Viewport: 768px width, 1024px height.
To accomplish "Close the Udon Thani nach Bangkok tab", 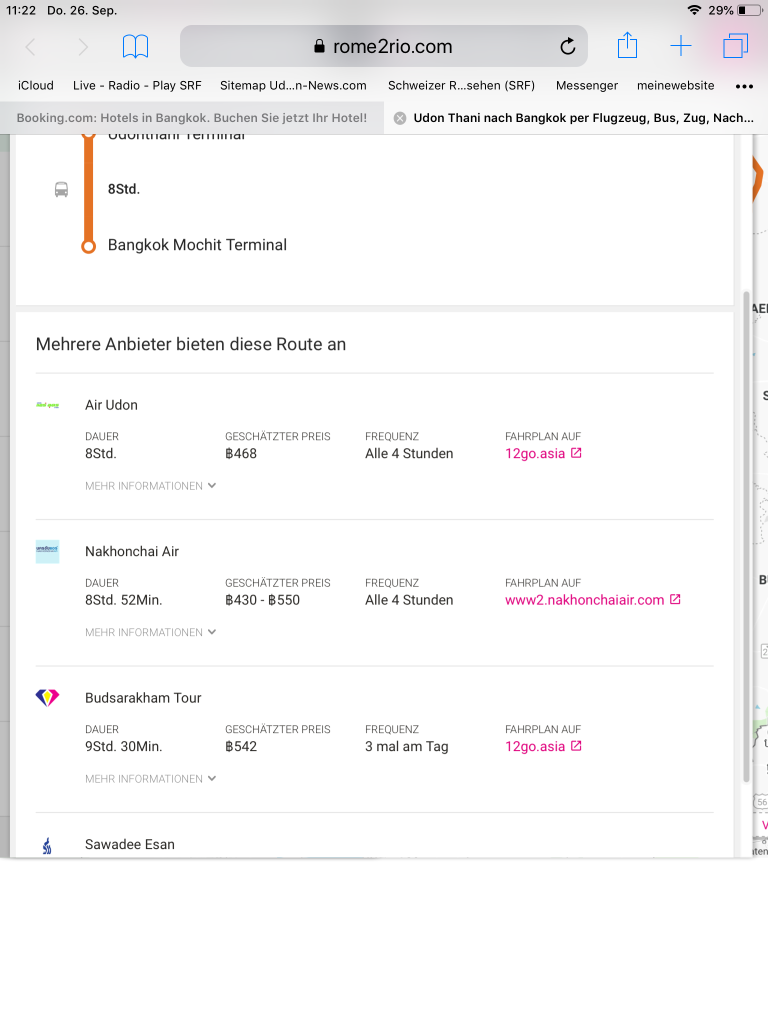I will tap(400, 118).
